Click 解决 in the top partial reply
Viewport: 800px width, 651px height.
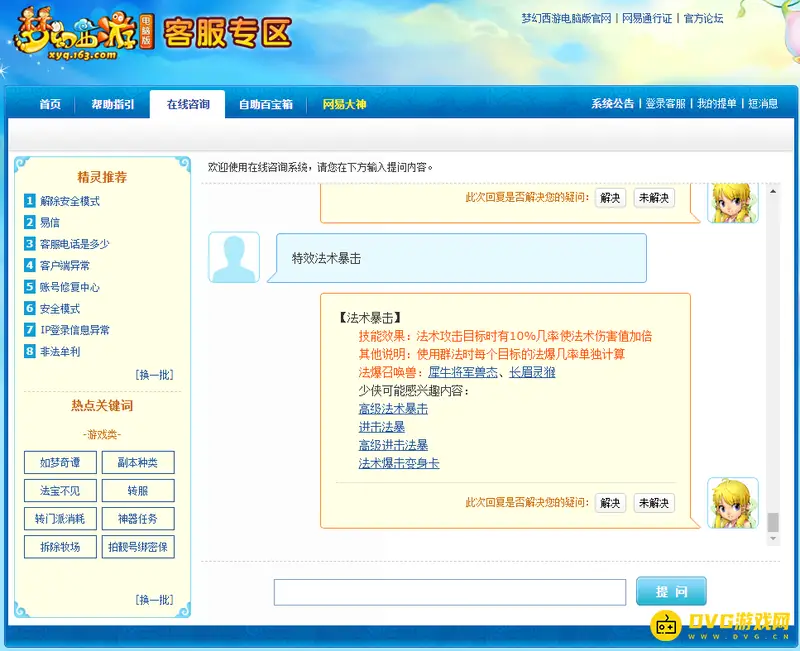tap(610, 197)
